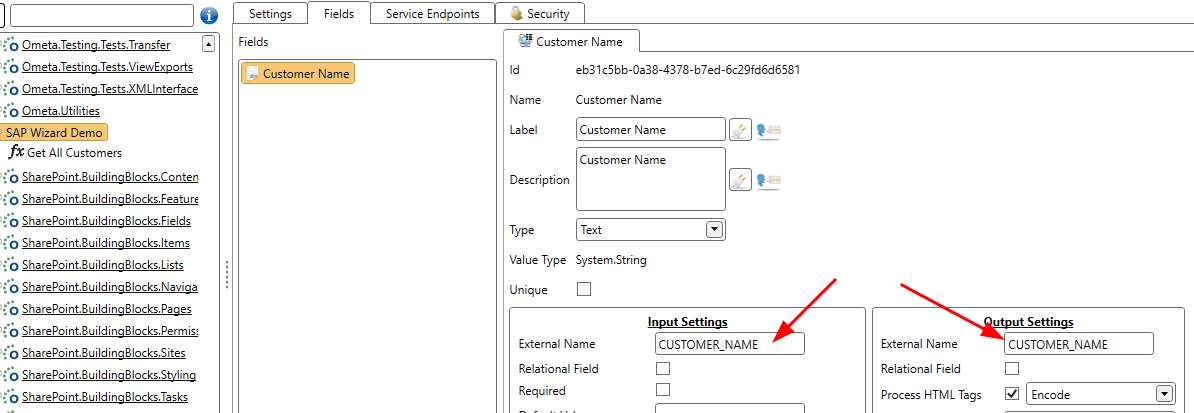Screen dimensions: 1194x413
Task: Click Input Settings External Name field
Action: click(729, 344)
